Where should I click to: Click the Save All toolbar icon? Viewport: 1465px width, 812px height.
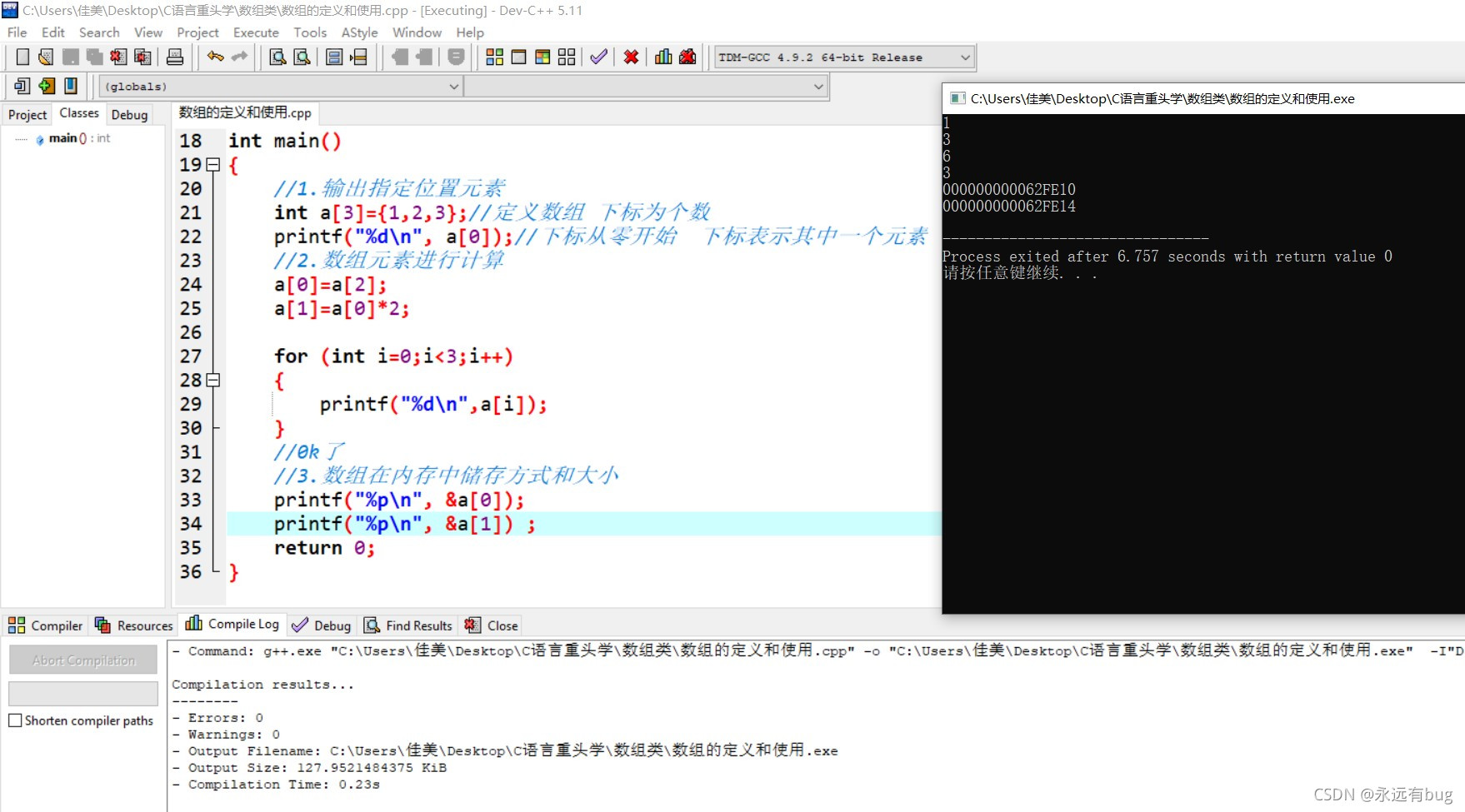pyautogui.click(x=95, y=57)
